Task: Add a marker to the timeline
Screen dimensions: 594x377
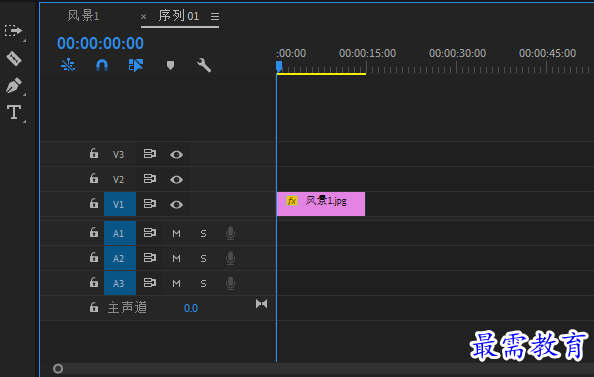Action: click(170, 65)
